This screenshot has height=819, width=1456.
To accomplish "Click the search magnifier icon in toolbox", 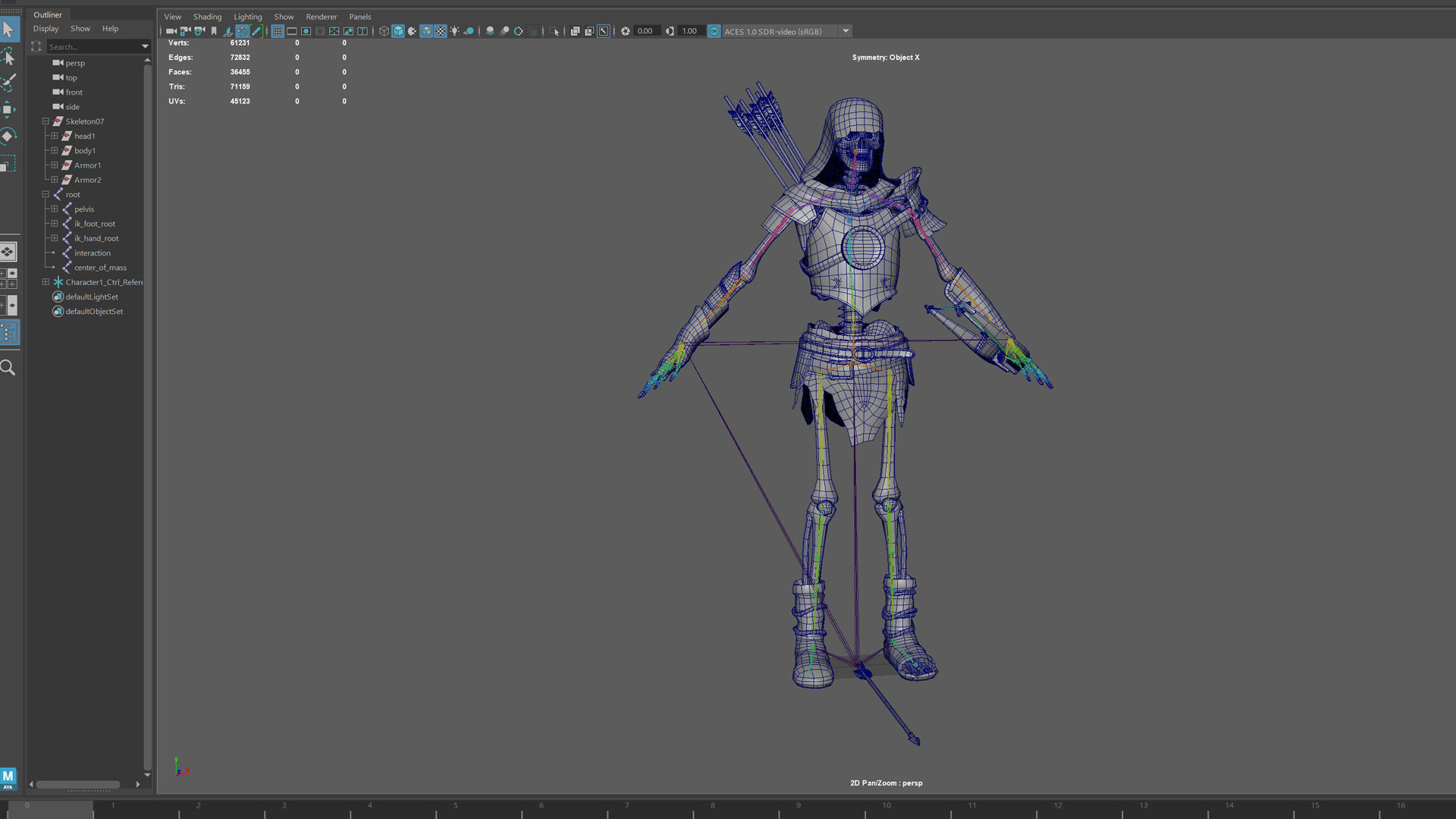I will click(x=8, y=368).
